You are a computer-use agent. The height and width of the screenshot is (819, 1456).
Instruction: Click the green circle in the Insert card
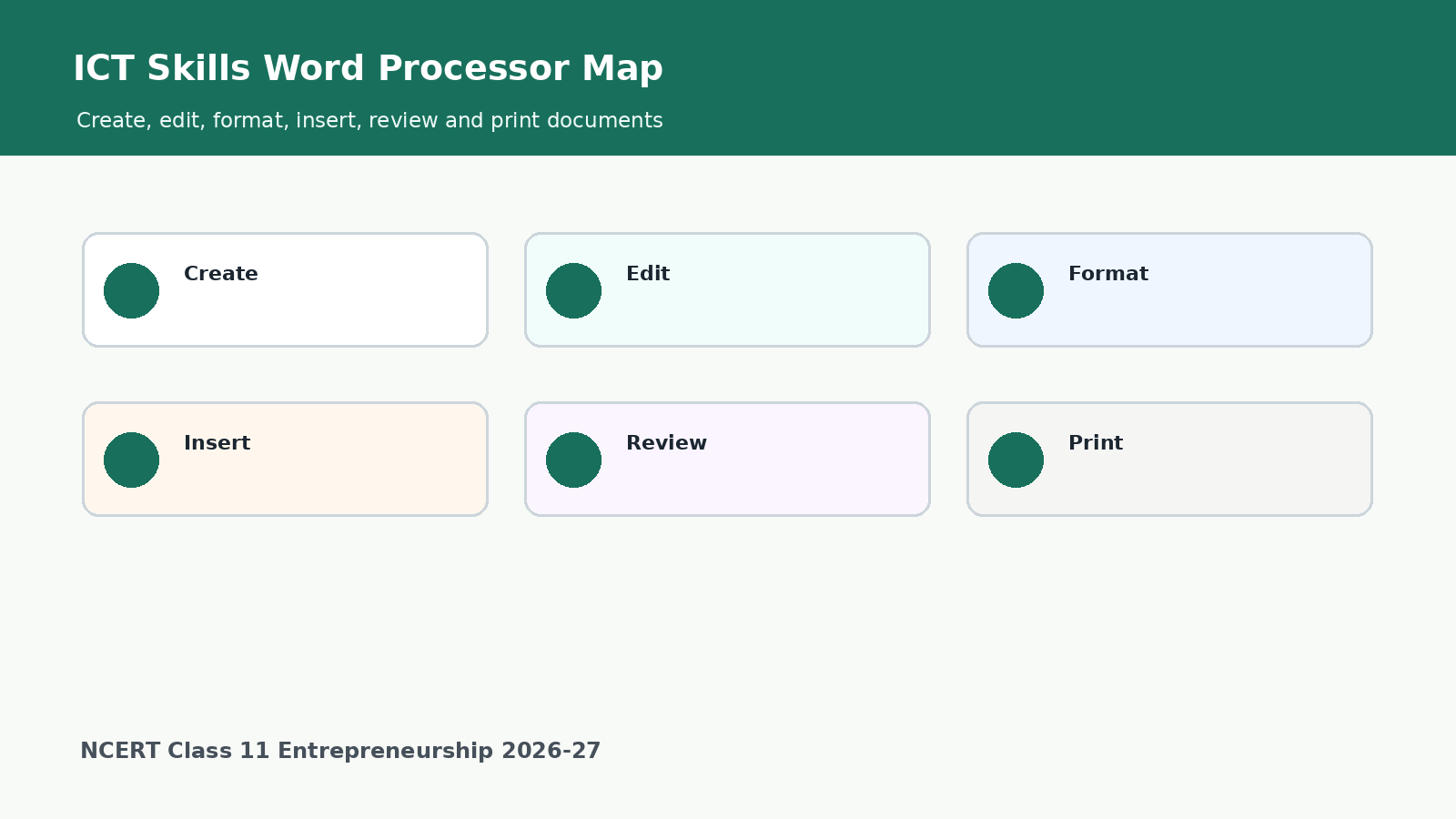131,460
